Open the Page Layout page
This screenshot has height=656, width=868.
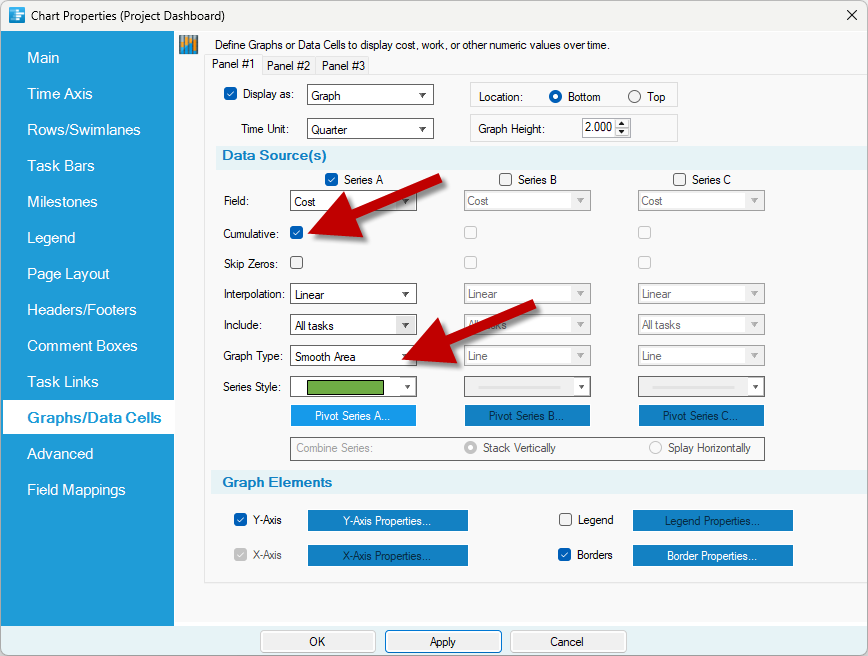click(x=68, y=273)
